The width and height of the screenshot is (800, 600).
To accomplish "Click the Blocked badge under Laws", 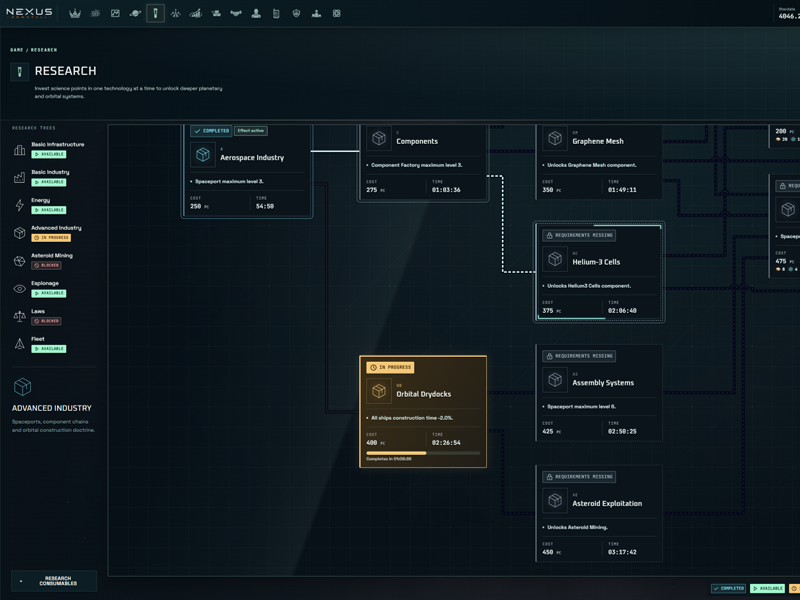I will [46, 321].
